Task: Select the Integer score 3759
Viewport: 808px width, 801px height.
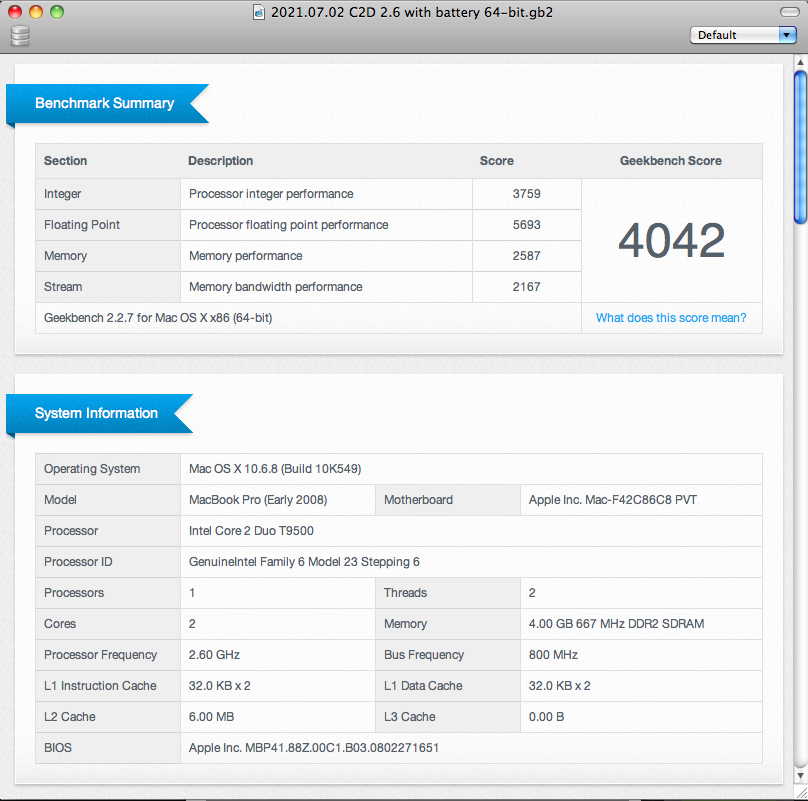Action: coord(526,194)
